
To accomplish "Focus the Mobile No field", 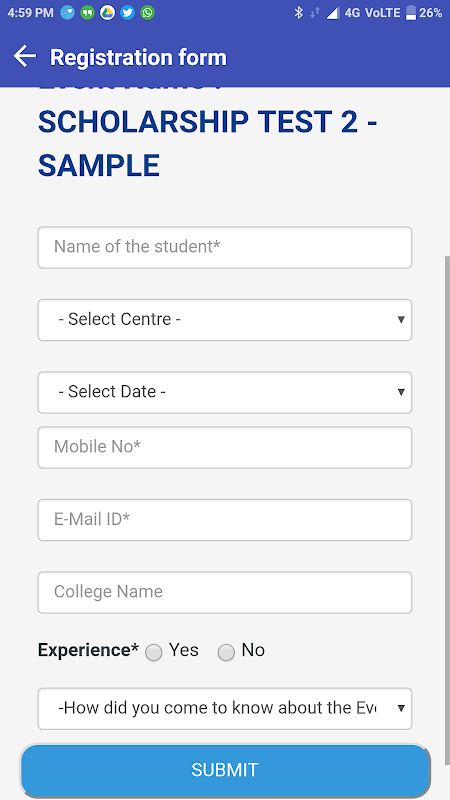I will point(224,447).
